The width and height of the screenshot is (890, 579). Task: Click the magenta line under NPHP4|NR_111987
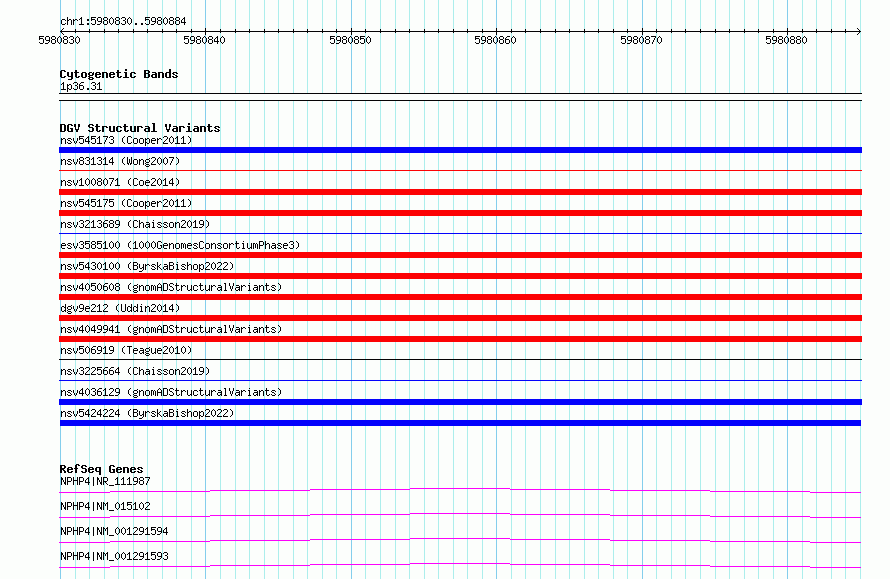(460, 490)
